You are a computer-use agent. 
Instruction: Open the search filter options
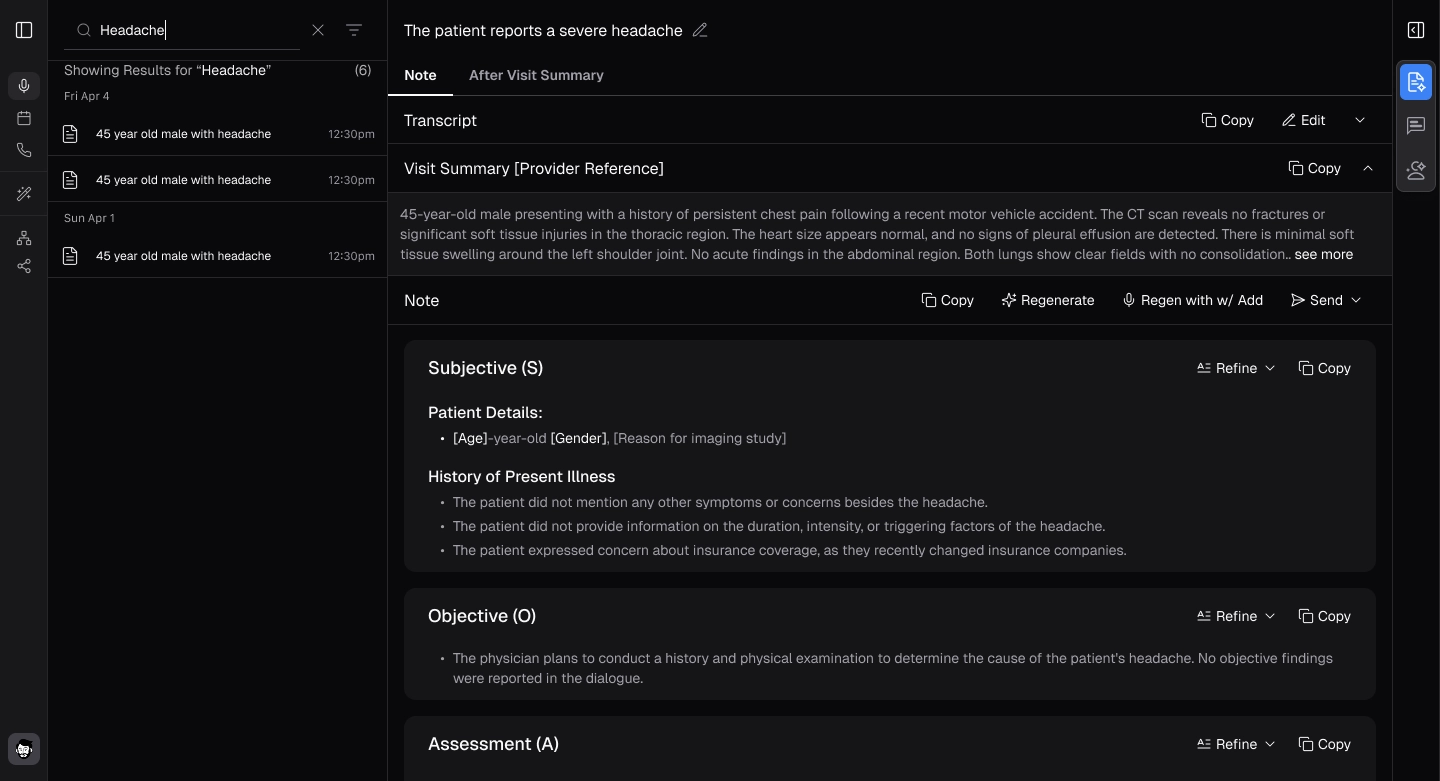tap(354, 30)
